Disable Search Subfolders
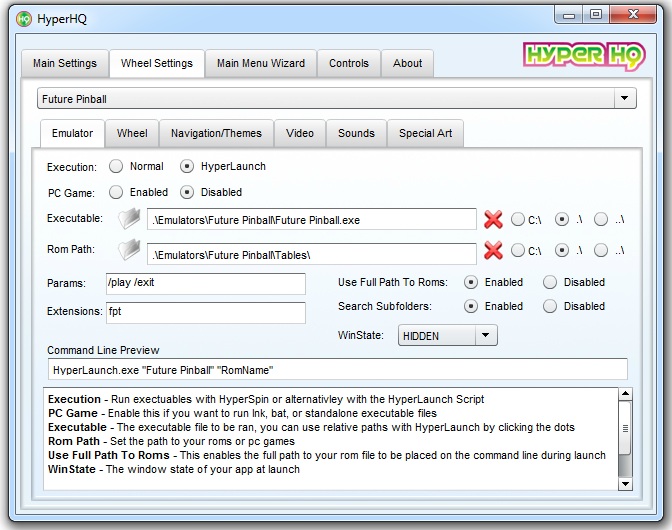This screenshot has width=672, height=530. click(550, 306)
